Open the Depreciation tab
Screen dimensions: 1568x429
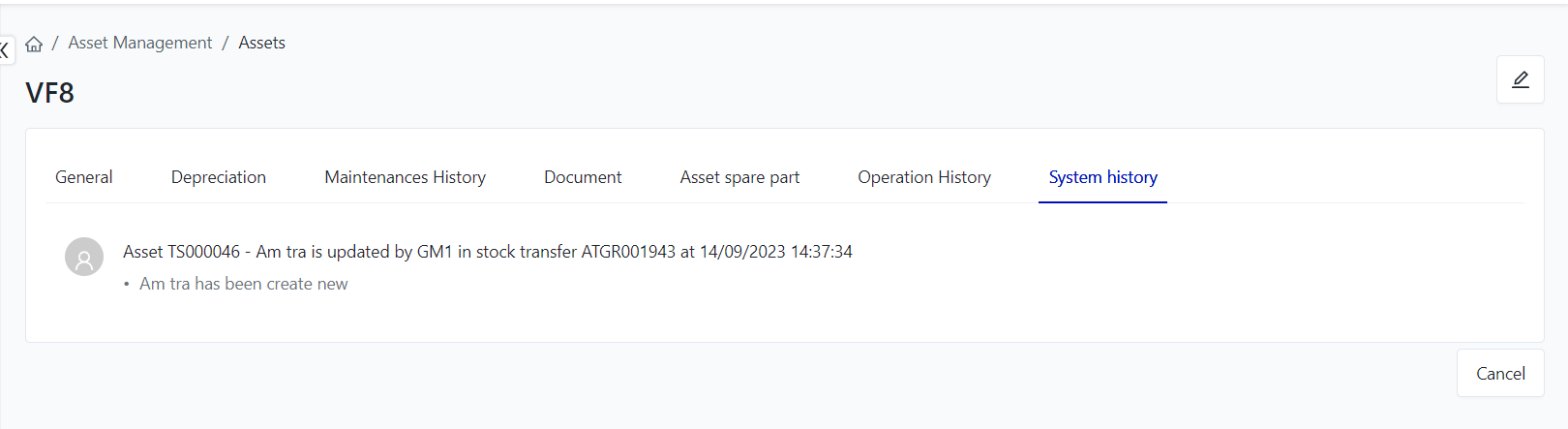click(219, 177)
